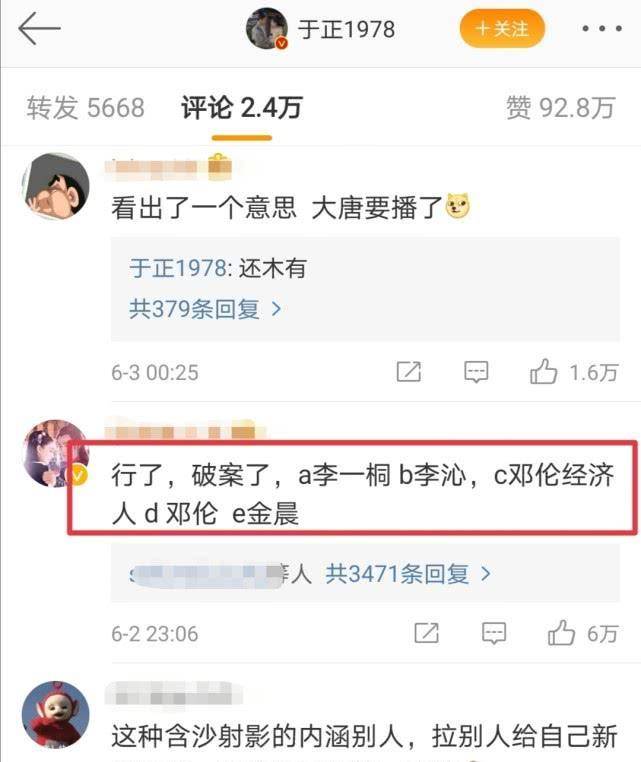
Task: Follow 于正1978 with the orange 关注 button
Action: click(x=502, y=29)
